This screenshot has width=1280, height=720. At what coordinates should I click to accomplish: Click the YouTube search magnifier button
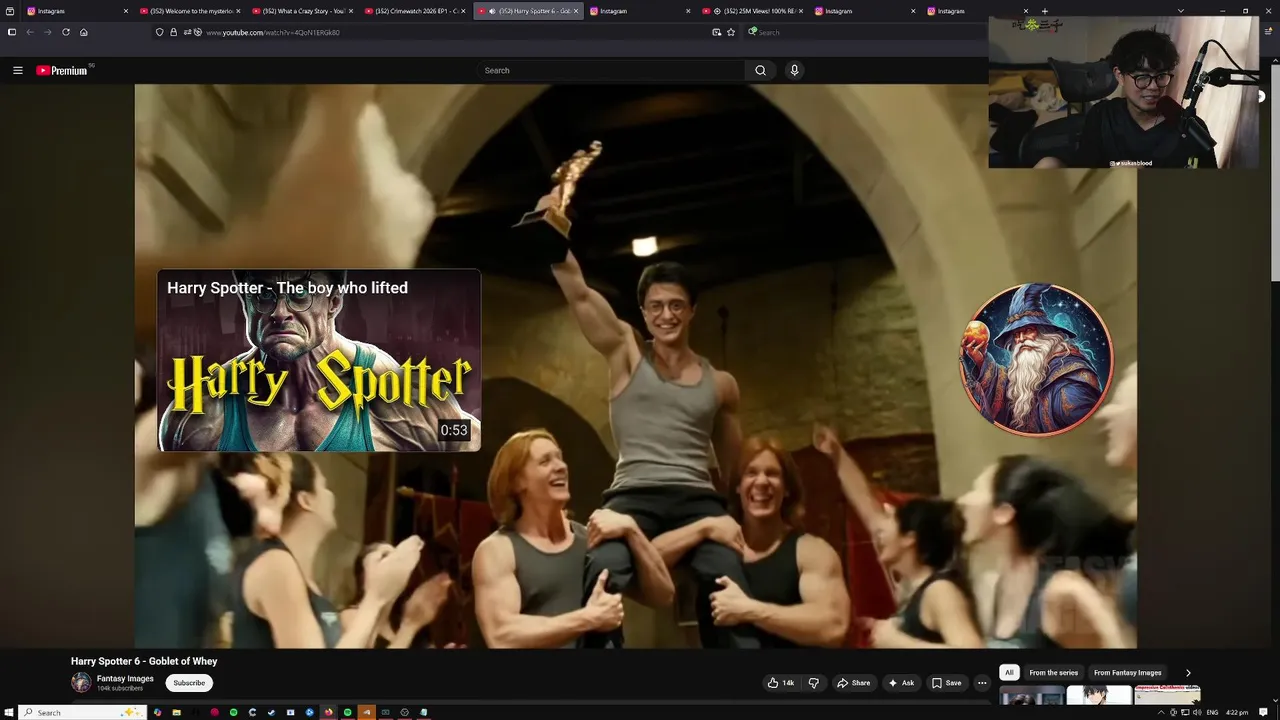[x=760, y=70]
